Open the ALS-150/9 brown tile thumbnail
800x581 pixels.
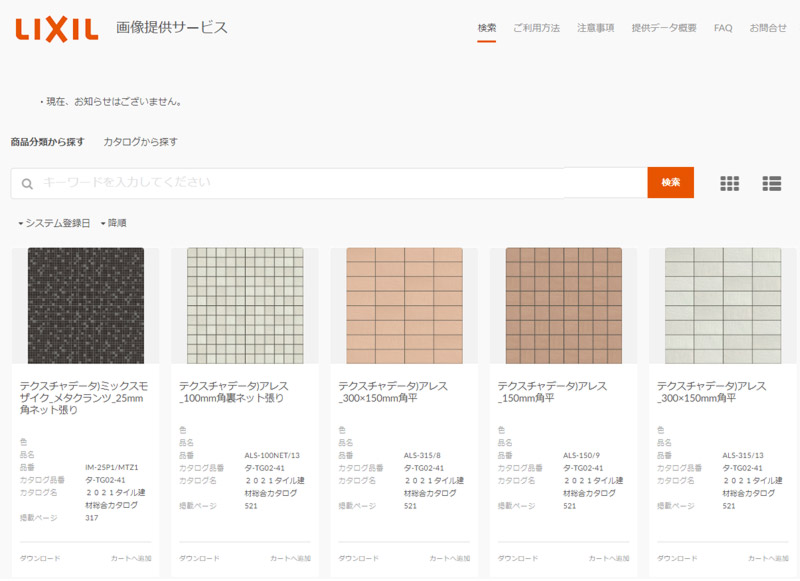tap(564, 306)
